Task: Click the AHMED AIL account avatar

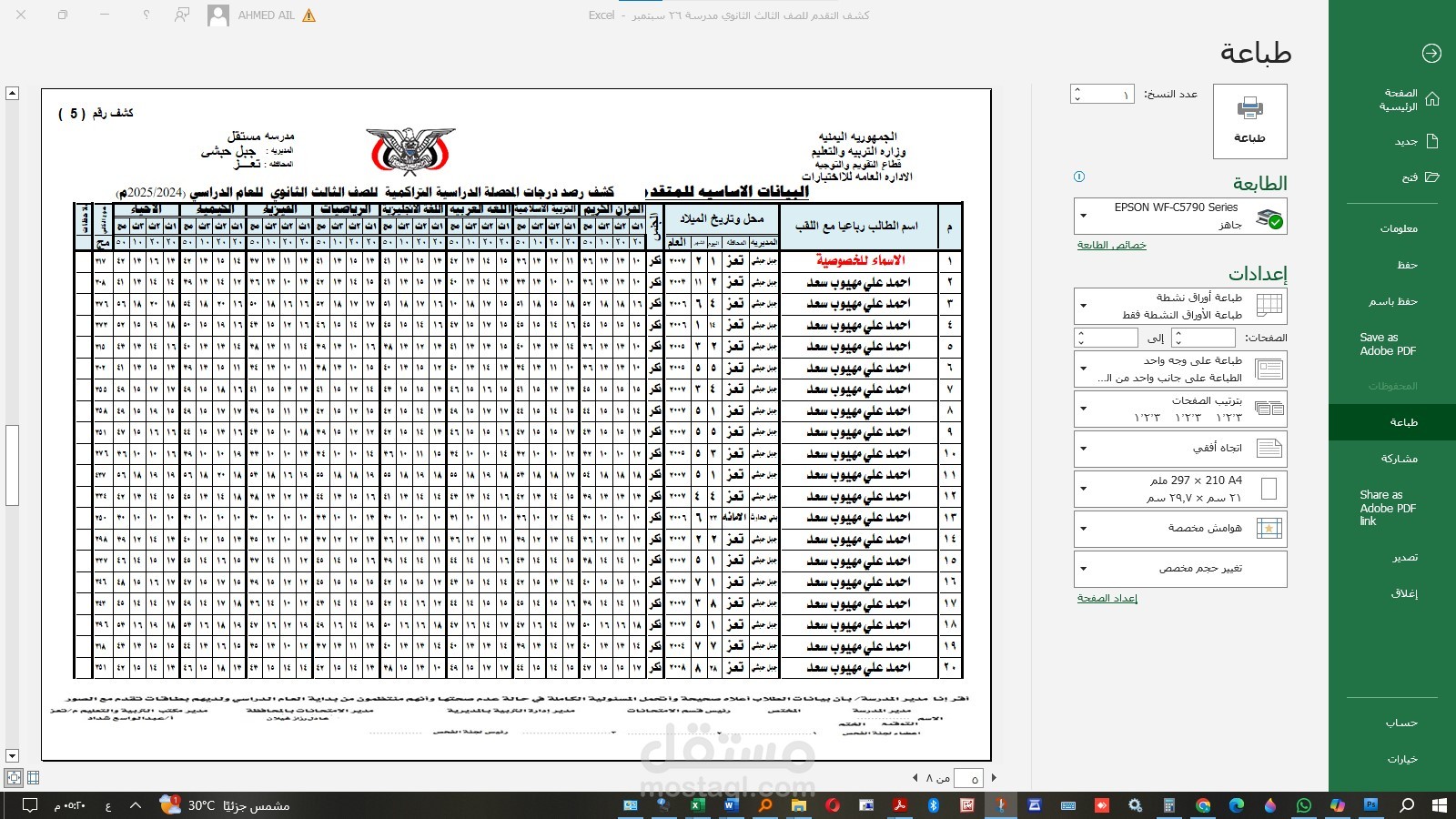Action: (218, 15)
